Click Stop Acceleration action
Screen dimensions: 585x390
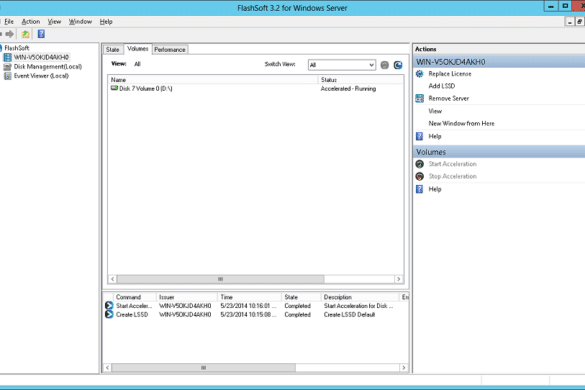452,176
